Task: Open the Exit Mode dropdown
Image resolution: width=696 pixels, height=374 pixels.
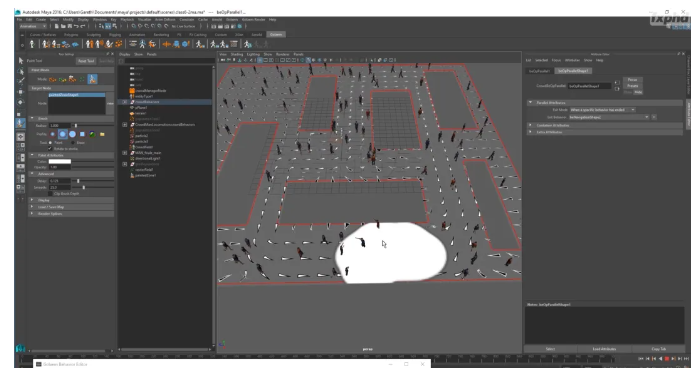Action: (x=602, y=110)
